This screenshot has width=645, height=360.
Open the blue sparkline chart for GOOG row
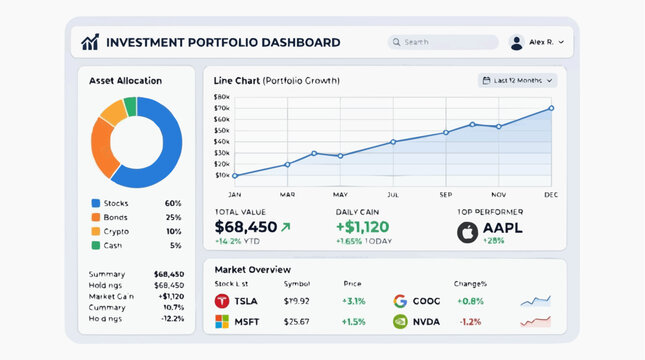coord(536,302)
